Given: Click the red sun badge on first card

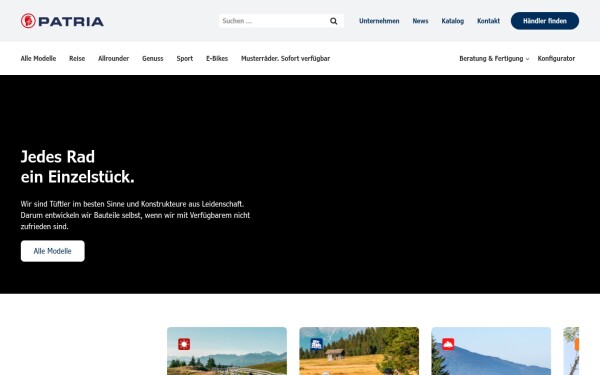Looking at the screenshot, I should pos(184,344).
